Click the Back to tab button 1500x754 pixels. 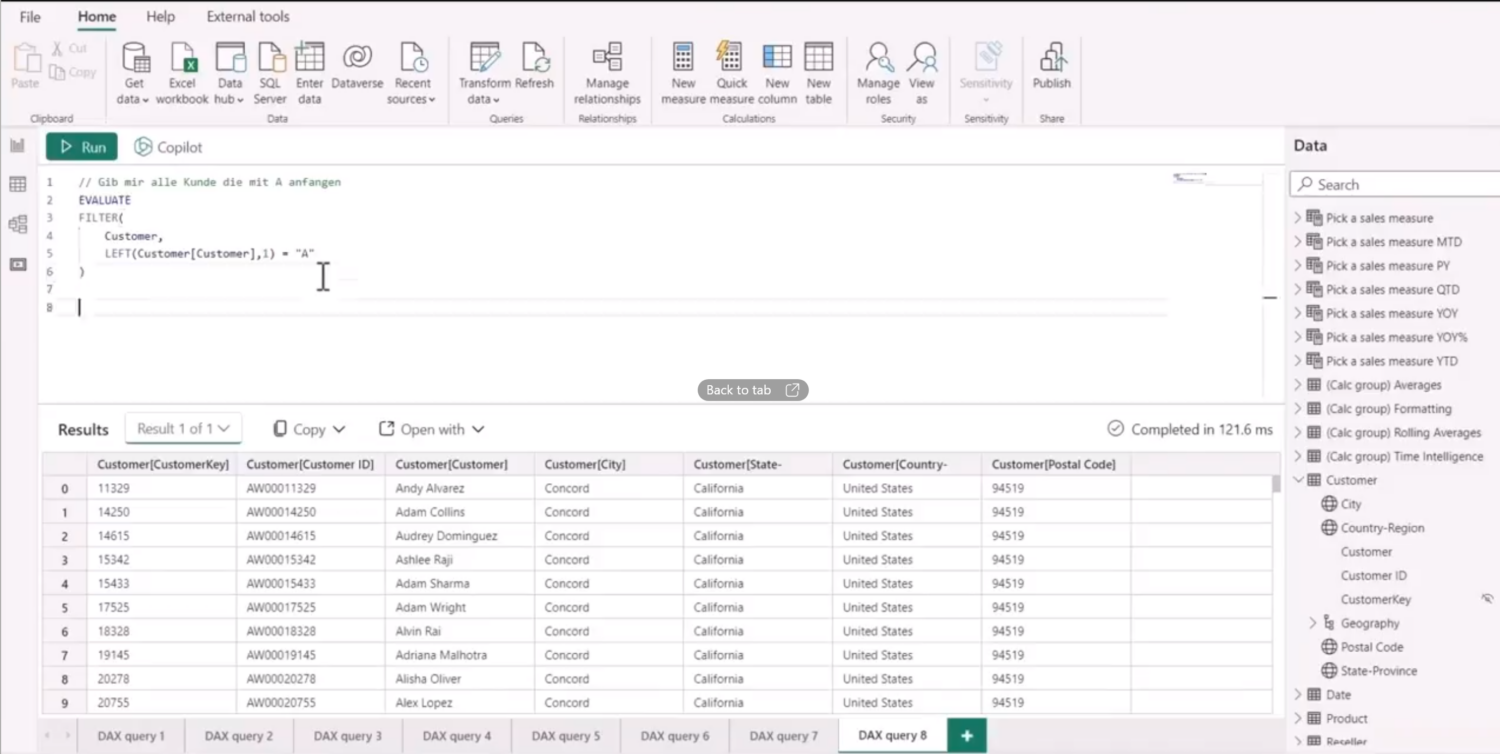point(752,389)
